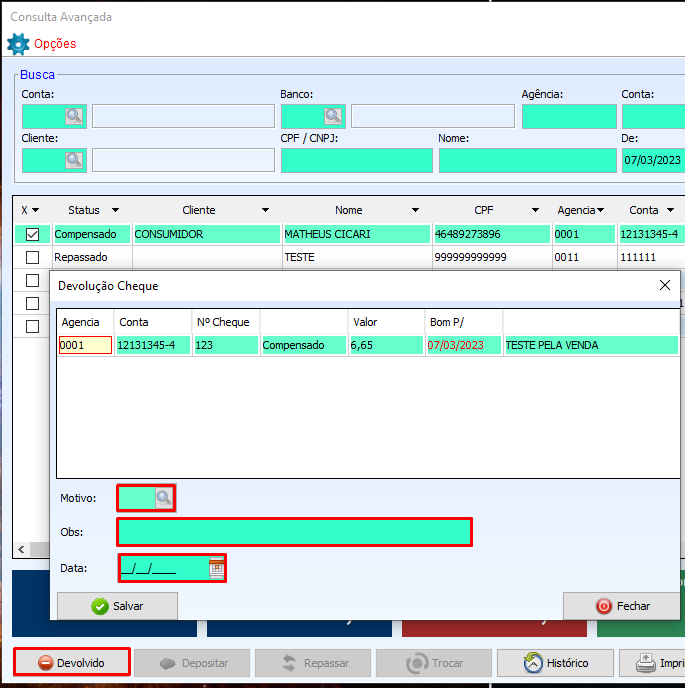Select the 99999999999 CPF cell

coord(492,257)
